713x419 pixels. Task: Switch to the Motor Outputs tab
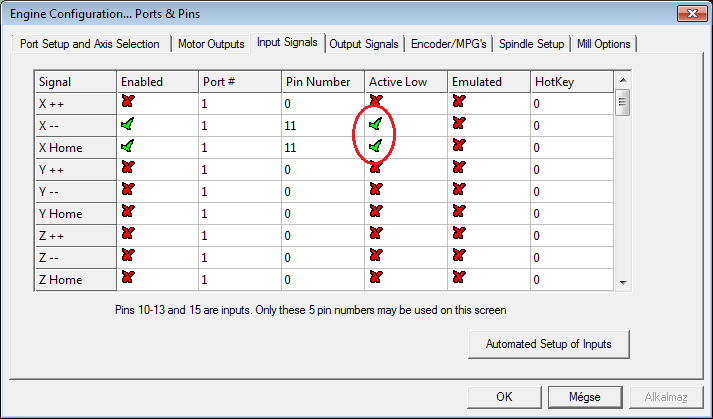tap(211, 44)
